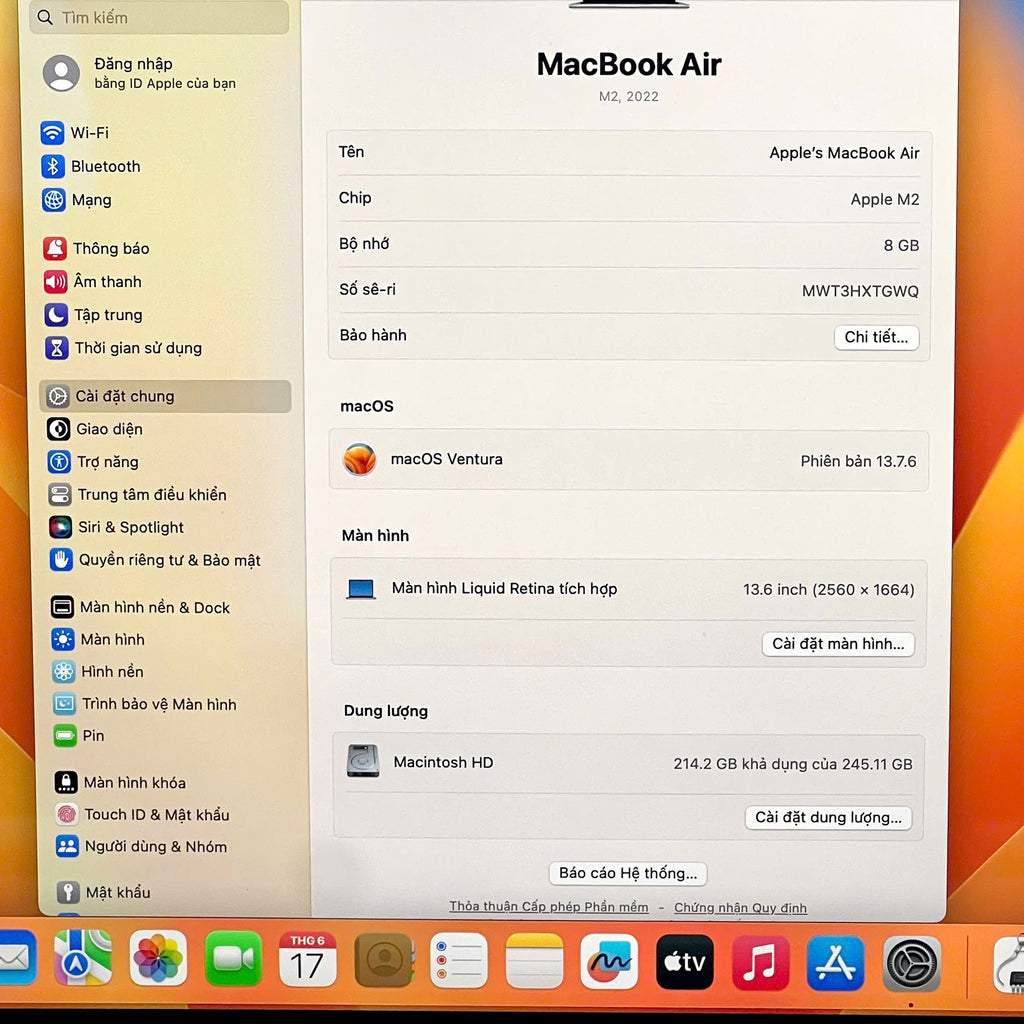The width and height of the screenshot is (1024, 1024).
Task: Open Touch ID & Mật khẩu settings
Action: pyautogui.click(x=155, y=814)
